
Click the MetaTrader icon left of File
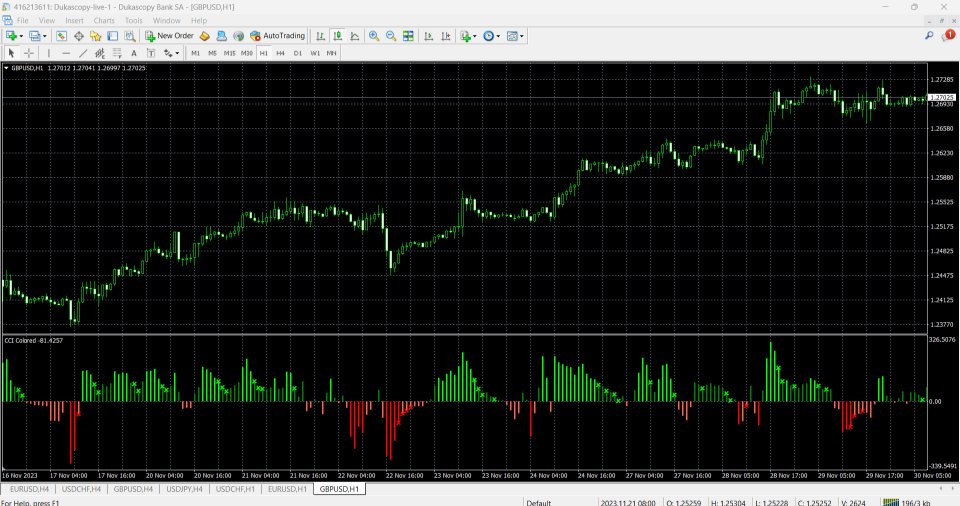point(7,20)
